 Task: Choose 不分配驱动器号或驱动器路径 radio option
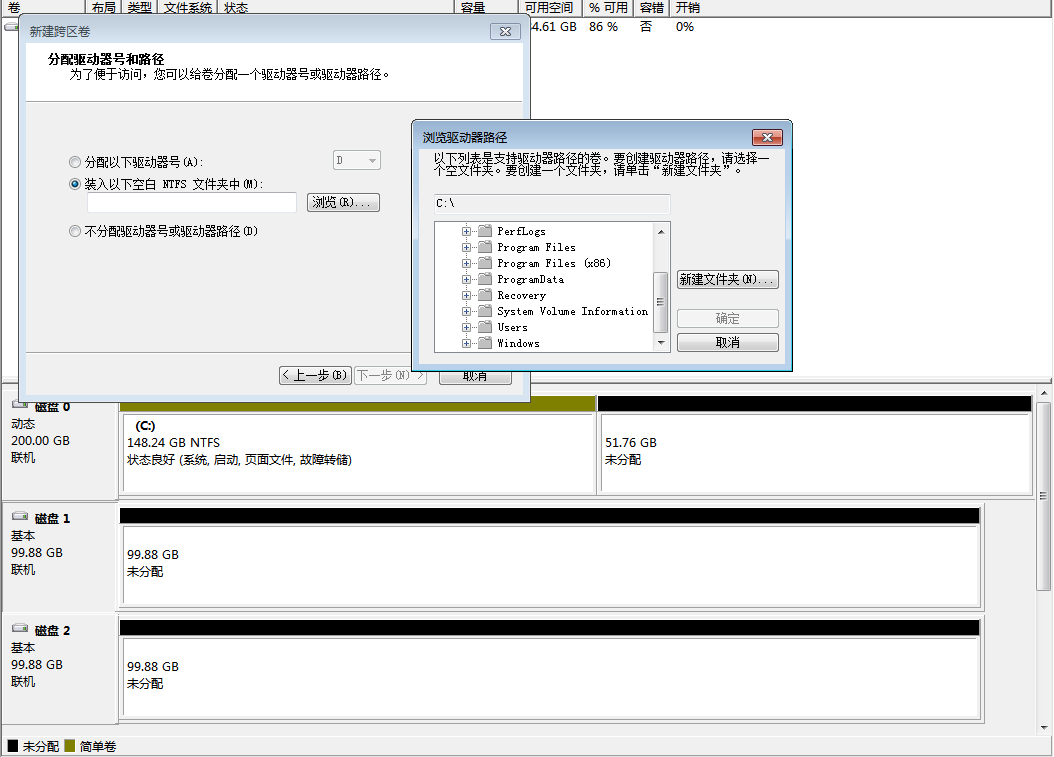pos(75,231)
